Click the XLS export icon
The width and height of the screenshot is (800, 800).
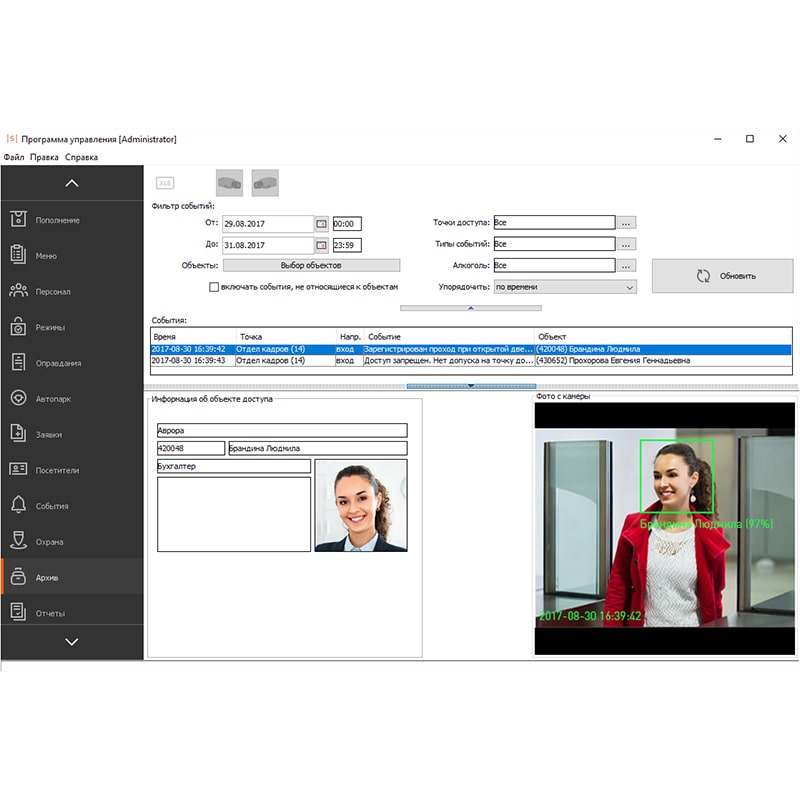165,183
